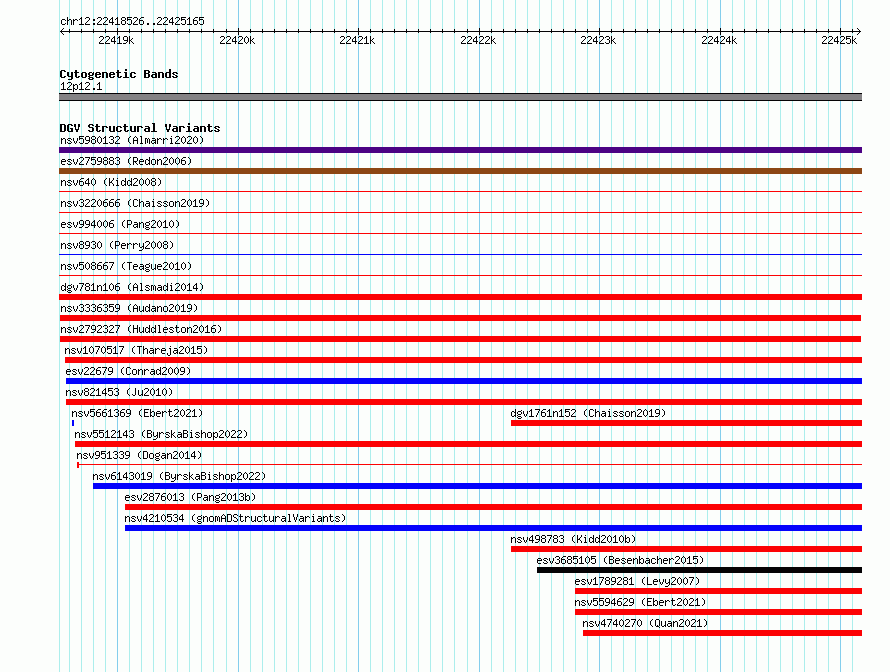Open esv1789281 (Levy2007) variant
890x672 pixels.
637,581
